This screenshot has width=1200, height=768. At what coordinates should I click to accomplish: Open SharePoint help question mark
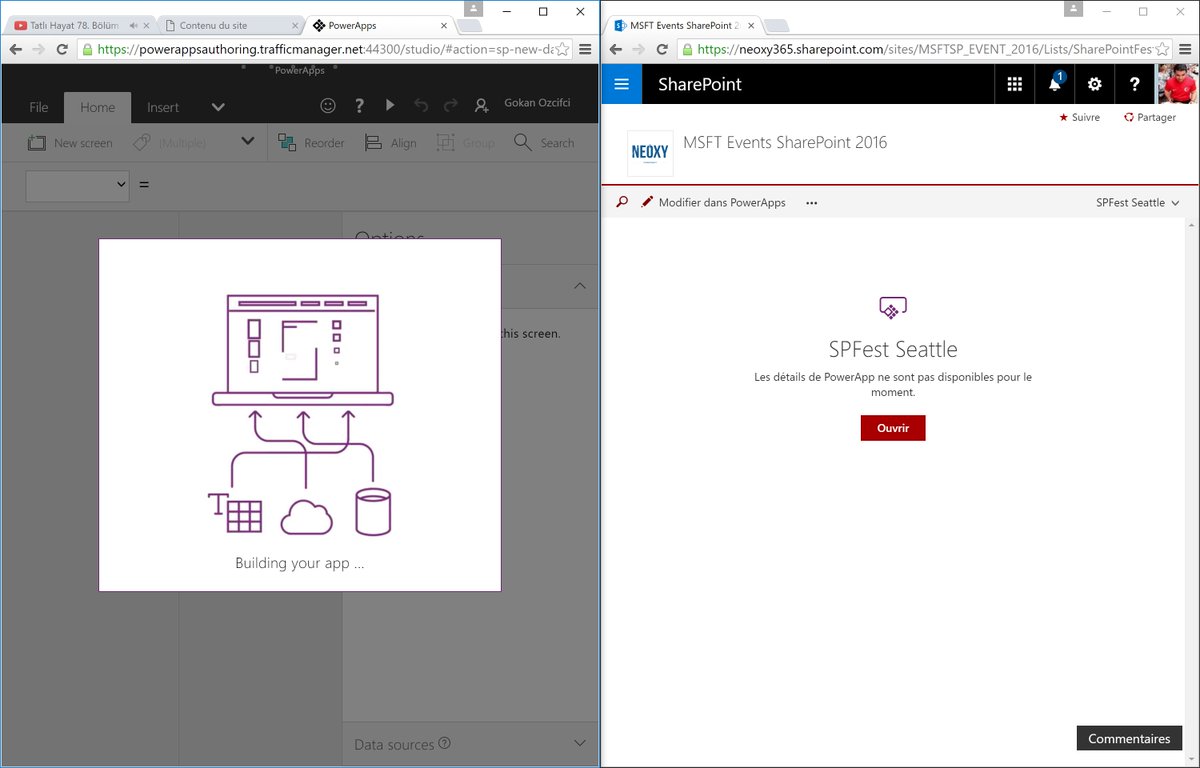[1134, 84]
